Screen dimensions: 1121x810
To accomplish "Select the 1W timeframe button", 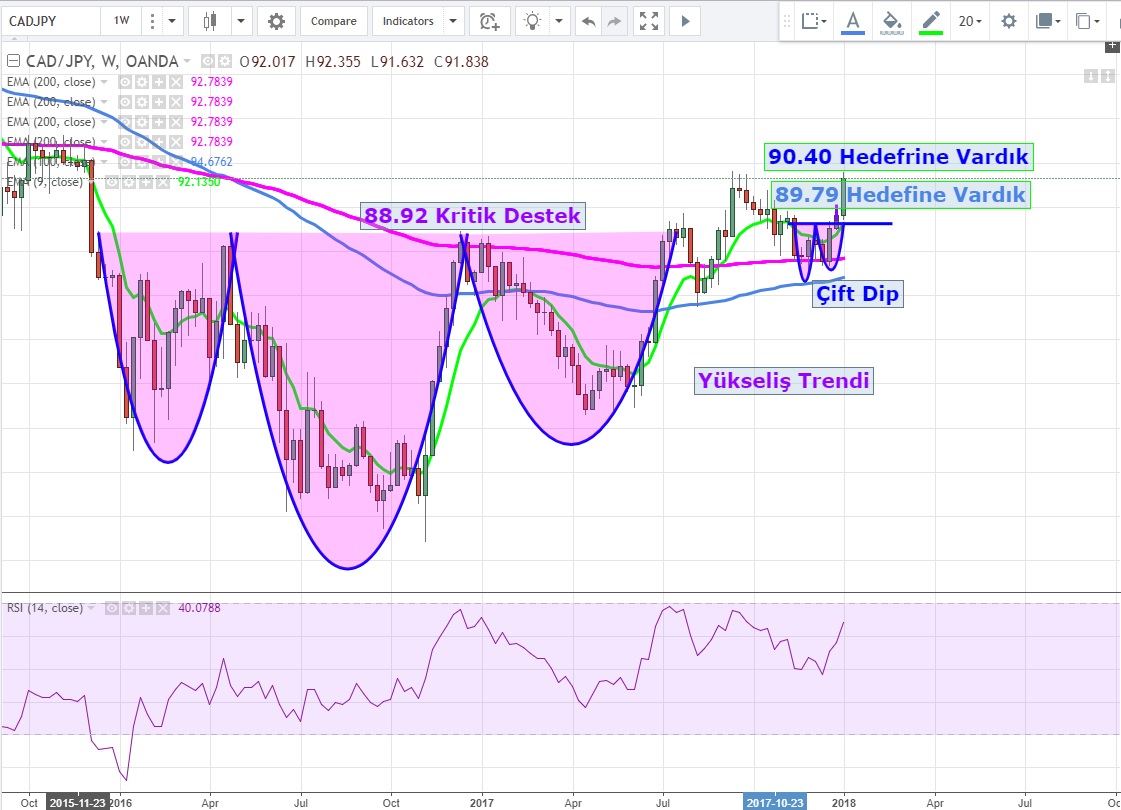I will pyautogui.click(x=121, y=21).
